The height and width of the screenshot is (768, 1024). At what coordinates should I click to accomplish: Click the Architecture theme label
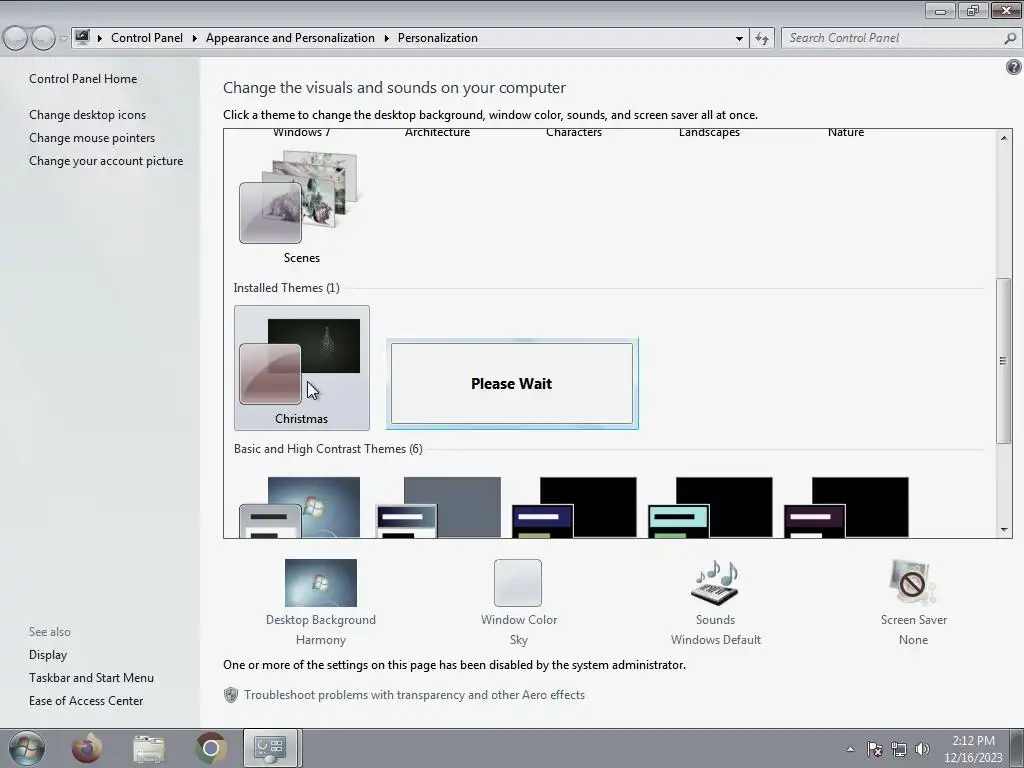pos(438,133)
